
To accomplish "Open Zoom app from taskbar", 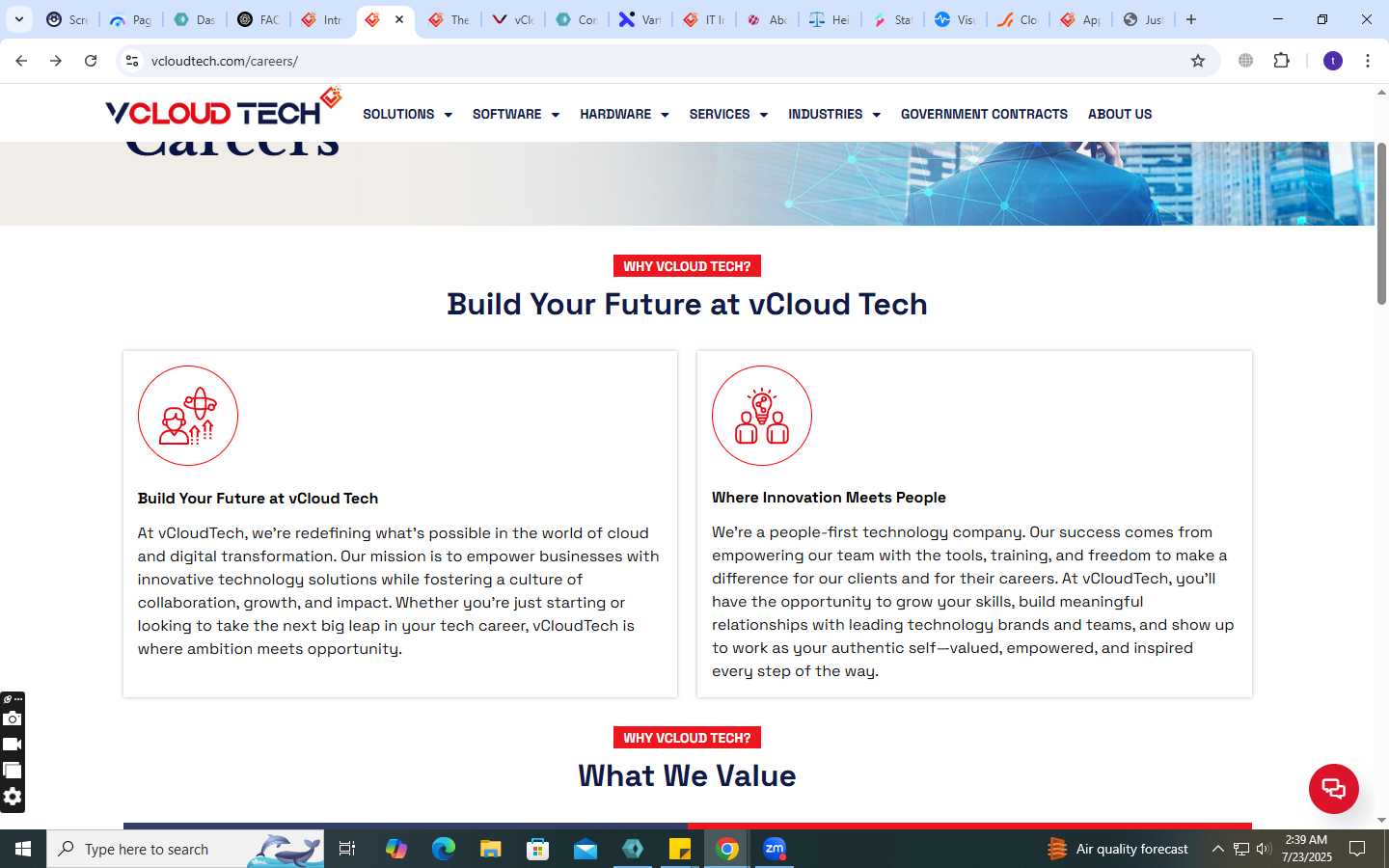I will coord(775,849).
